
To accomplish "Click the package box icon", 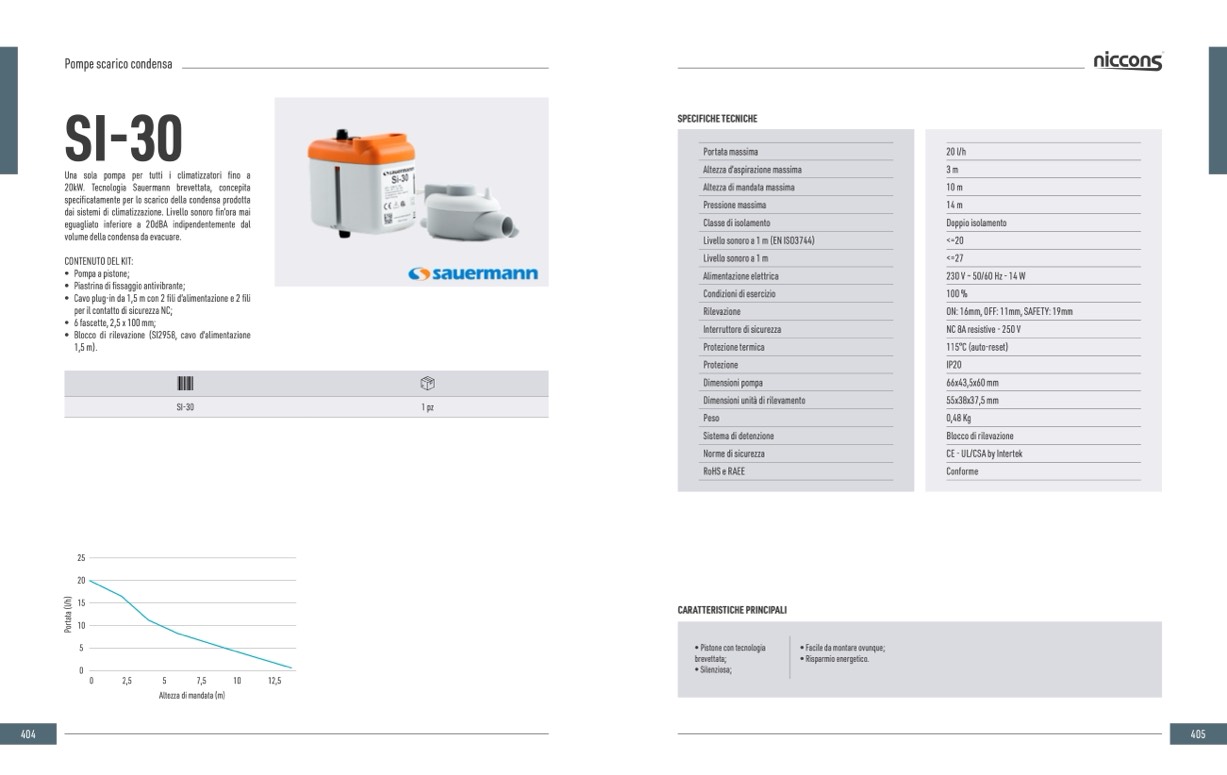I will coord(427,384).
